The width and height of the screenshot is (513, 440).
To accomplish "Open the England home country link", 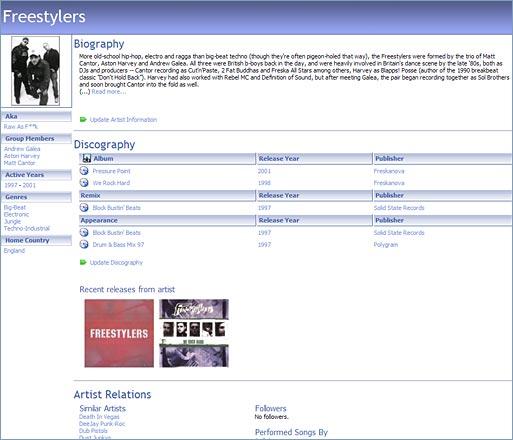I will pyautogui.click(x=14, y=250).
